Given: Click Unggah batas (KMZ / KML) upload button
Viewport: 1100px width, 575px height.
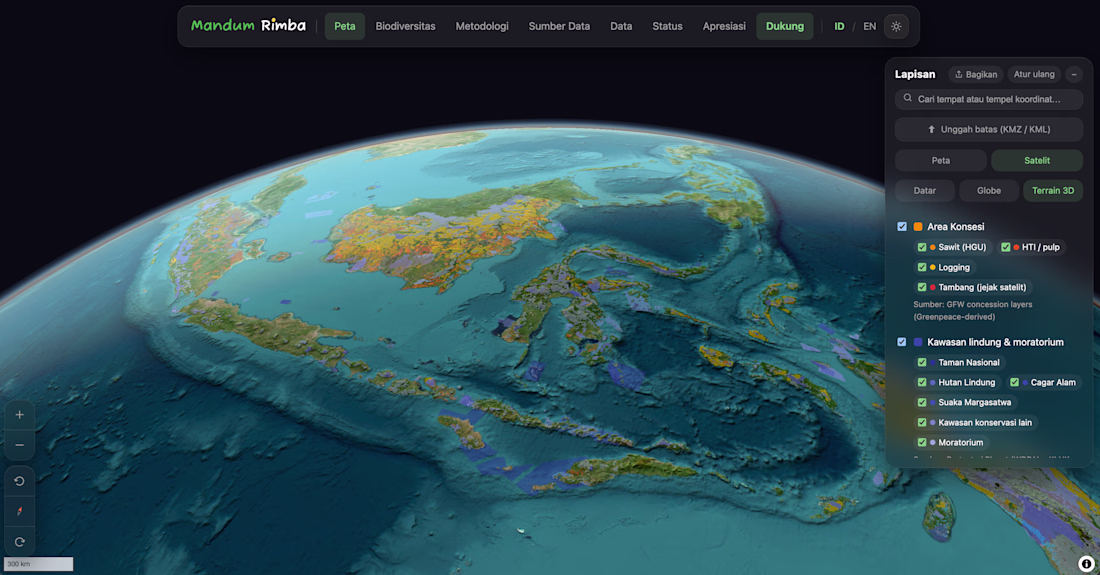Looking at the screenshot, I should 988,130.
